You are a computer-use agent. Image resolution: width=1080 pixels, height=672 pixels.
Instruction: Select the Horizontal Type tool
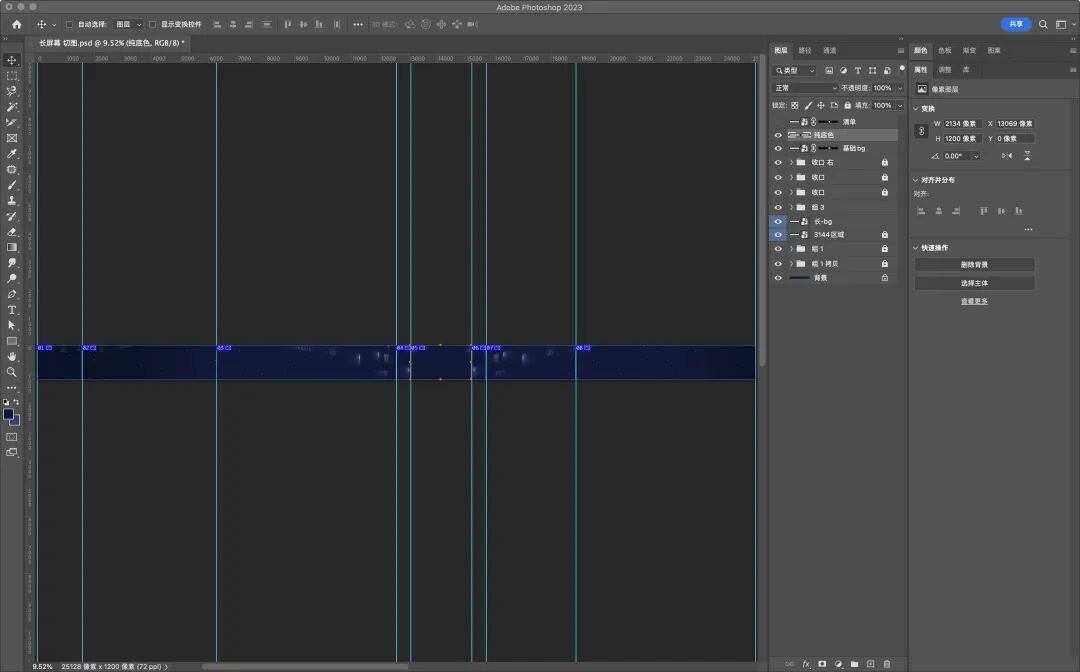[12, 310]
